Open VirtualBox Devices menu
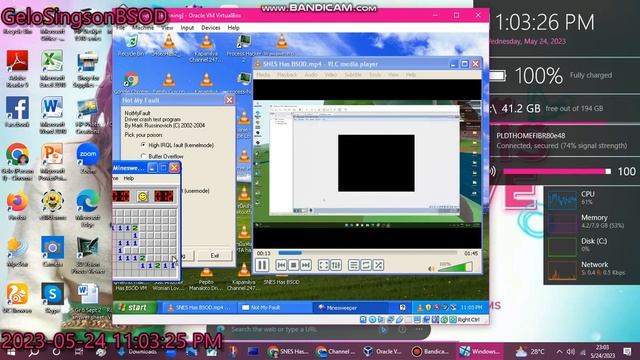Screen dimensions: 640x360 pyautogui.click(x=211, y=28)
